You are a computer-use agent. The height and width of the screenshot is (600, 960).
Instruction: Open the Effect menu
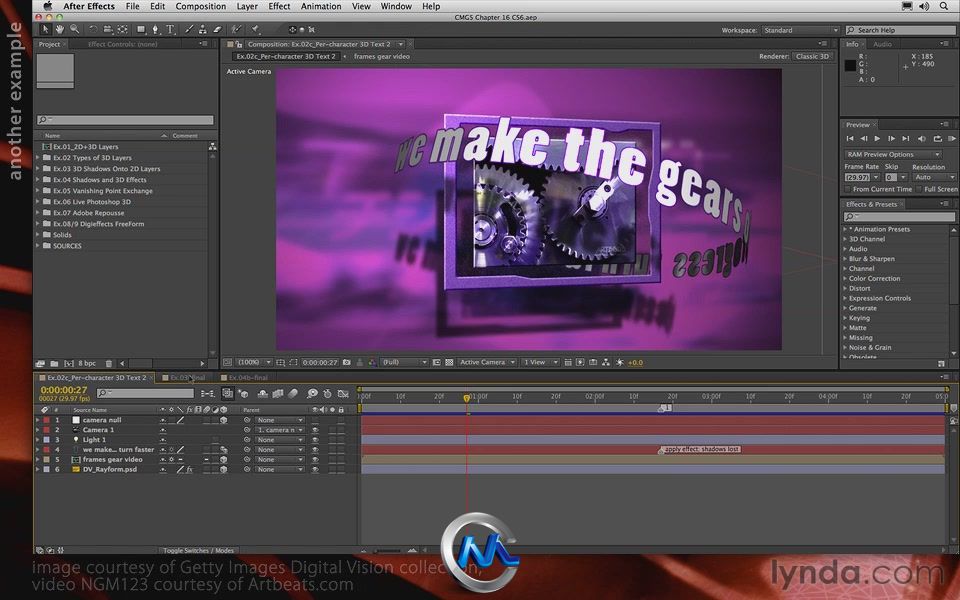(279, 6)
